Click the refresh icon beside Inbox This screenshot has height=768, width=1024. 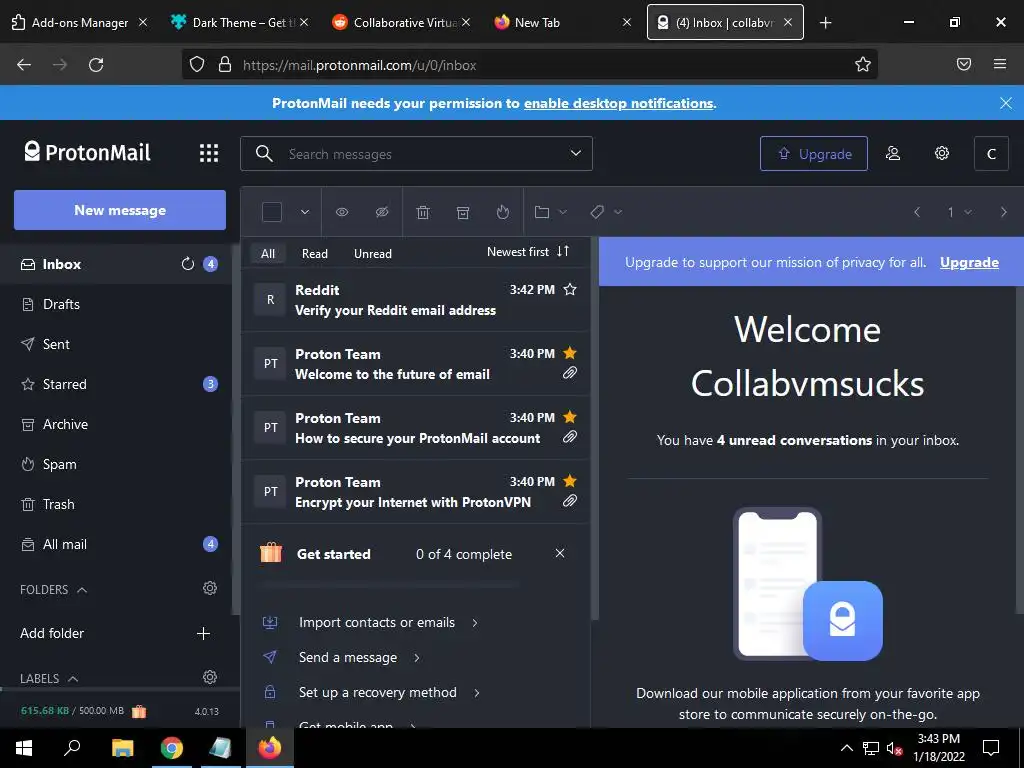pos(188,264)
